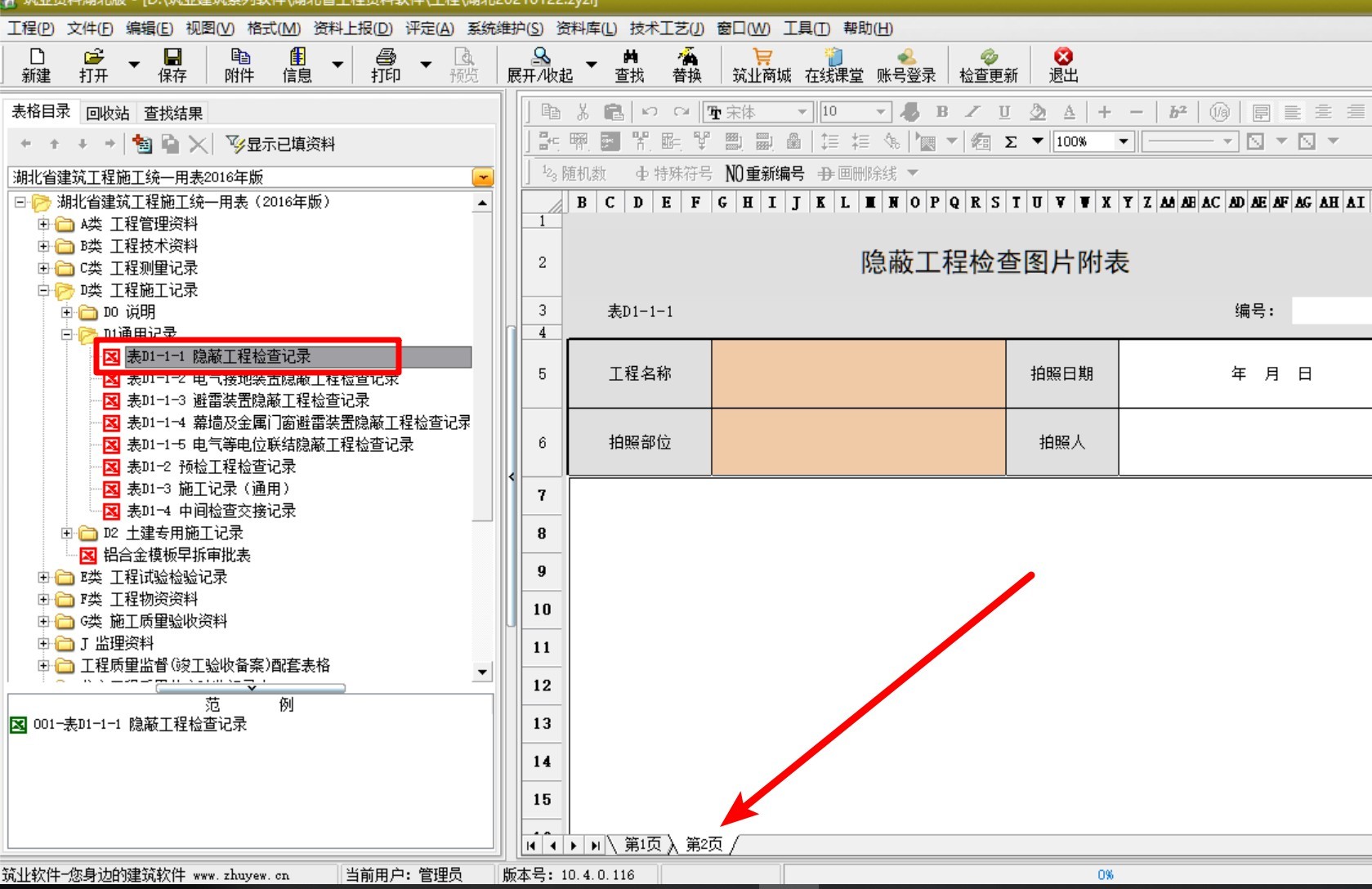Toggle Italic formatting
This screenshot has height=889, width=1372.
coord(972,112)
